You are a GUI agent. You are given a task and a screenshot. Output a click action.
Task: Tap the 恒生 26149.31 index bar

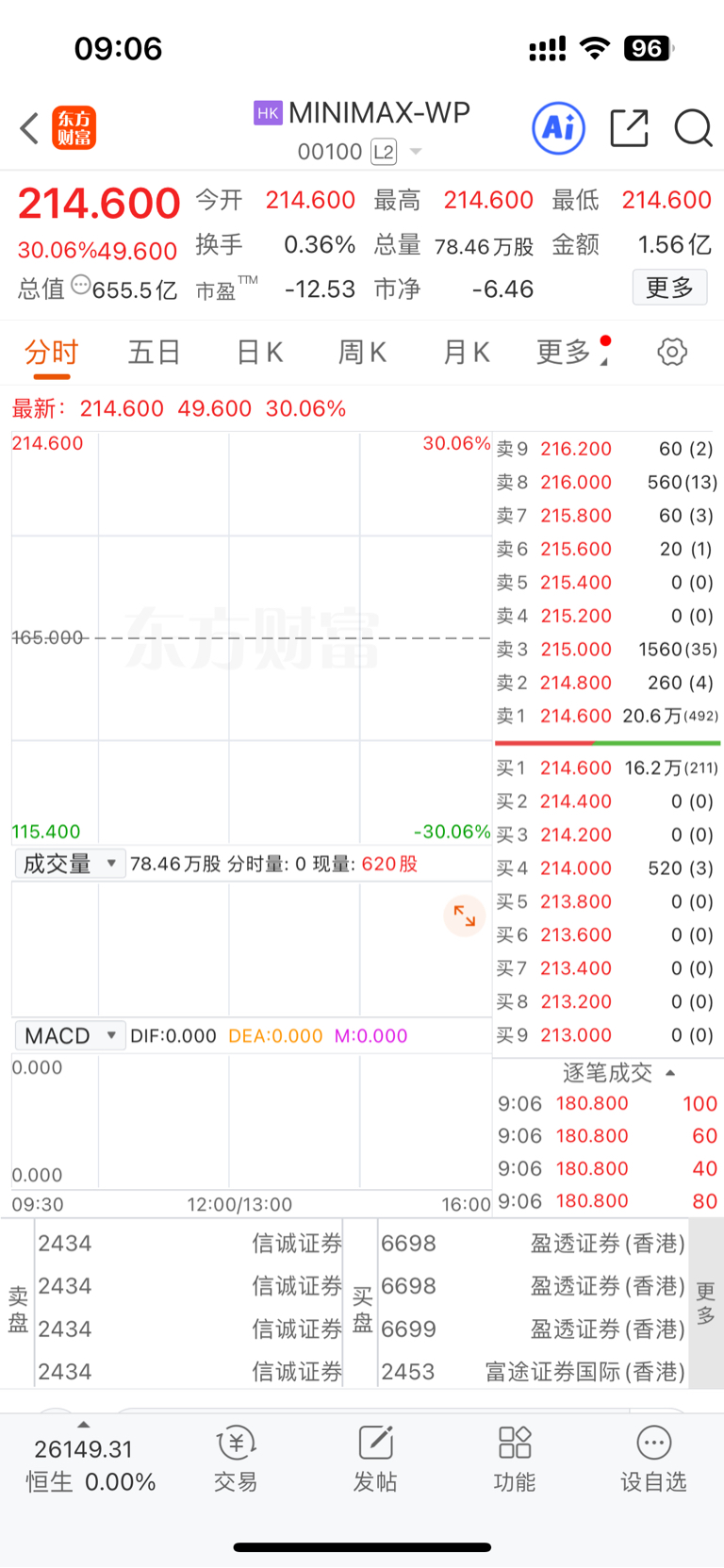click(x=90, y=1465)
